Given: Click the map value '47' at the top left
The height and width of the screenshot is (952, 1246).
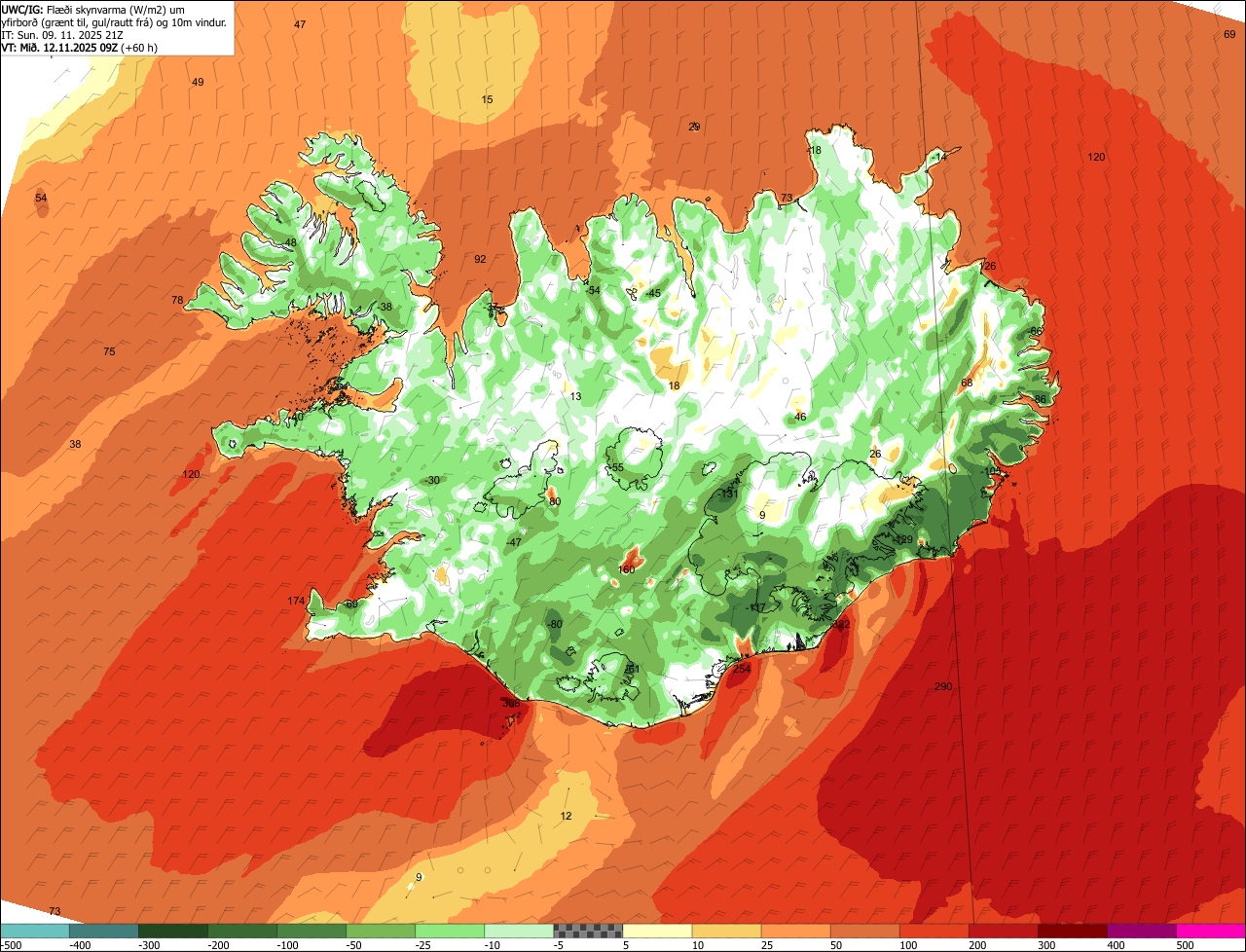Looking at the screenshot, I should pyautogui.click(x=300, y=24).
